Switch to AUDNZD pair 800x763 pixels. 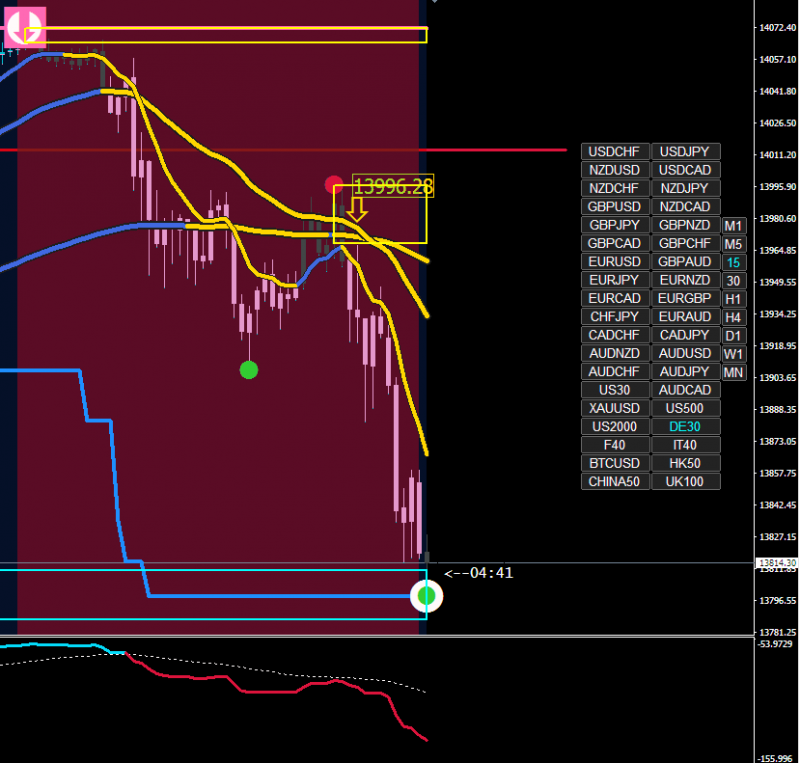point(615,354)
